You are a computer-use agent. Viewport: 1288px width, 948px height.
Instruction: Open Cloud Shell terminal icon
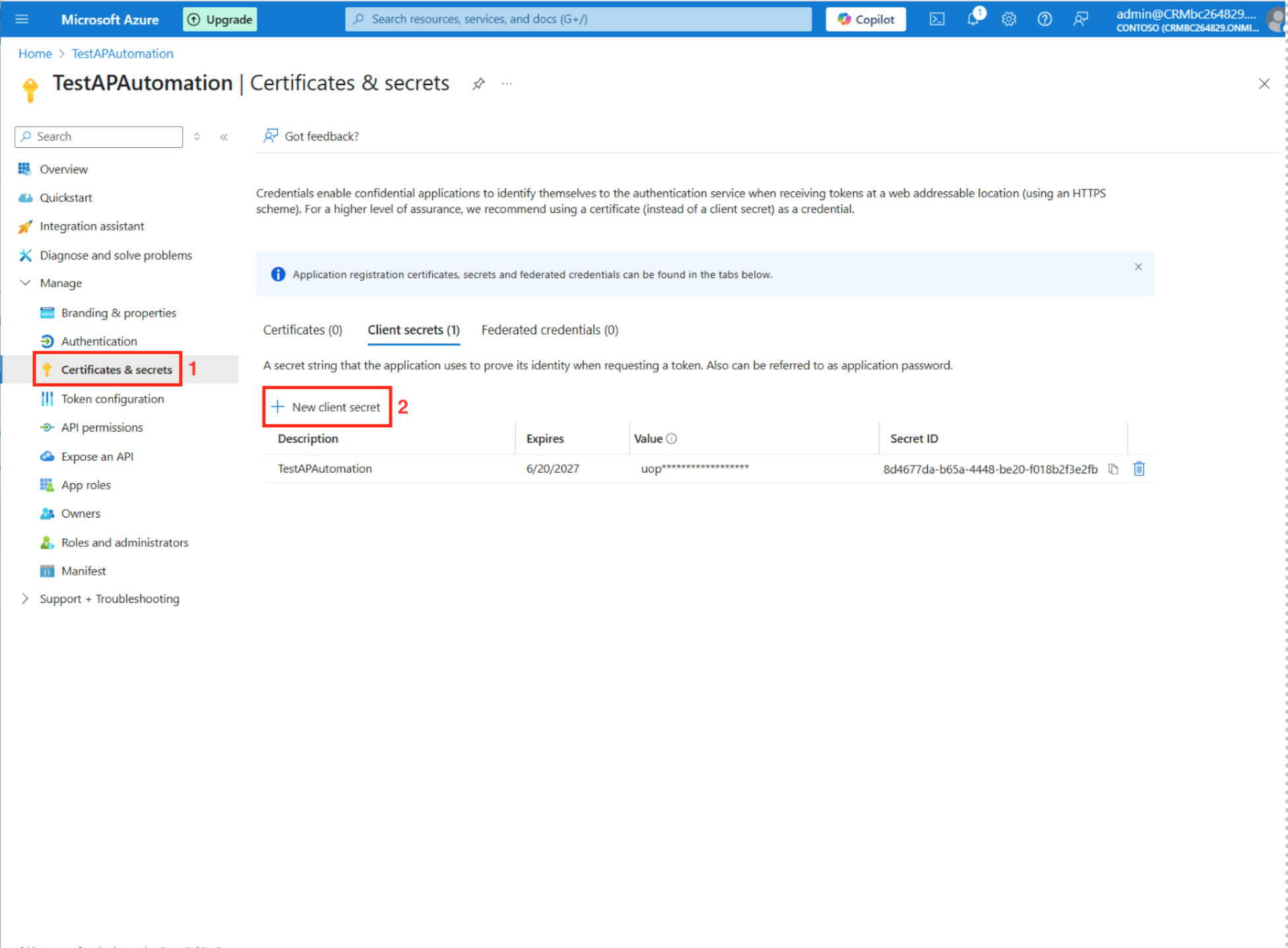(x=937, y=19)
